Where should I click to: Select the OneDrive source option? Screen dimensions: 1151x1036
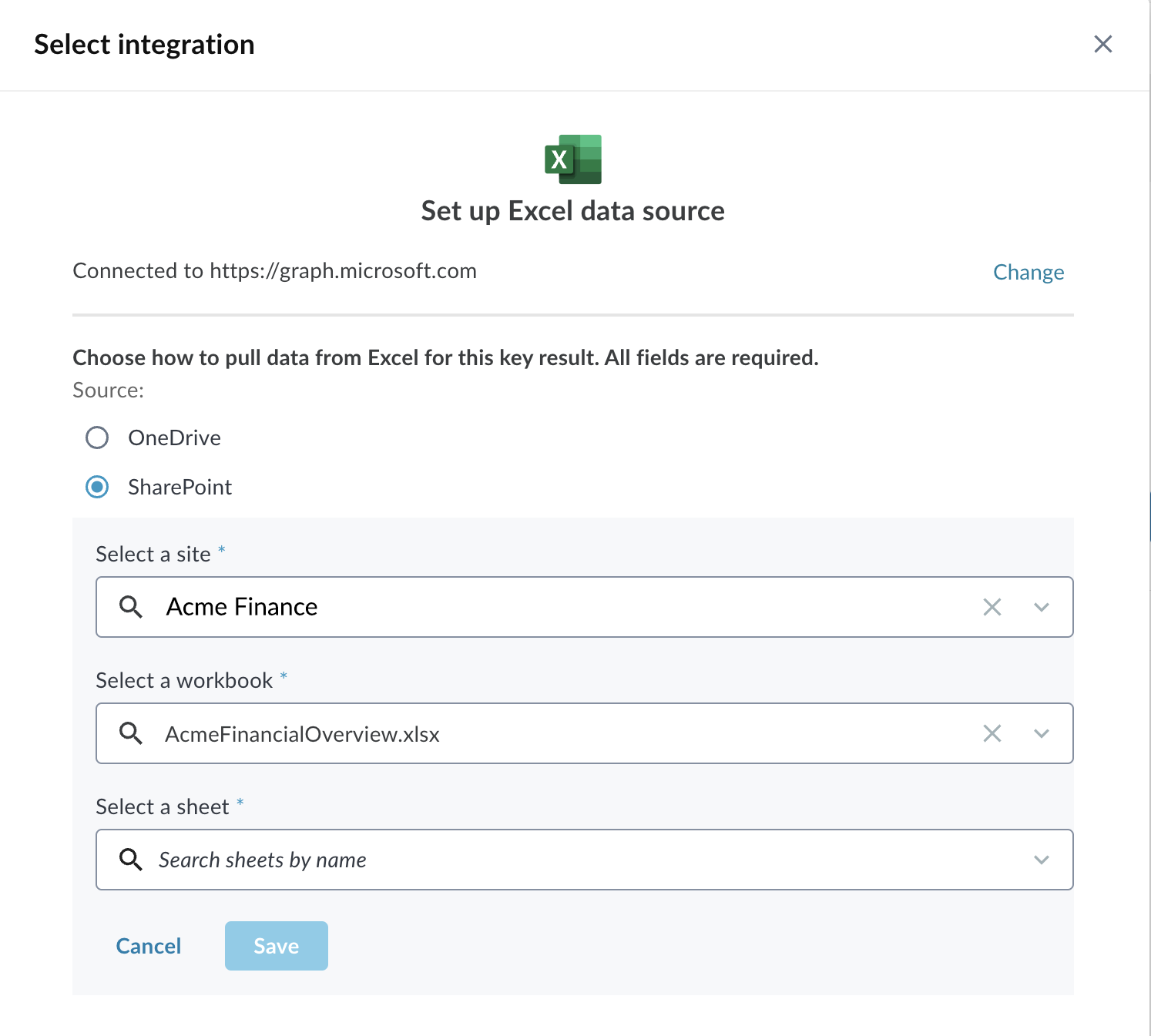(x=97, y=438)
